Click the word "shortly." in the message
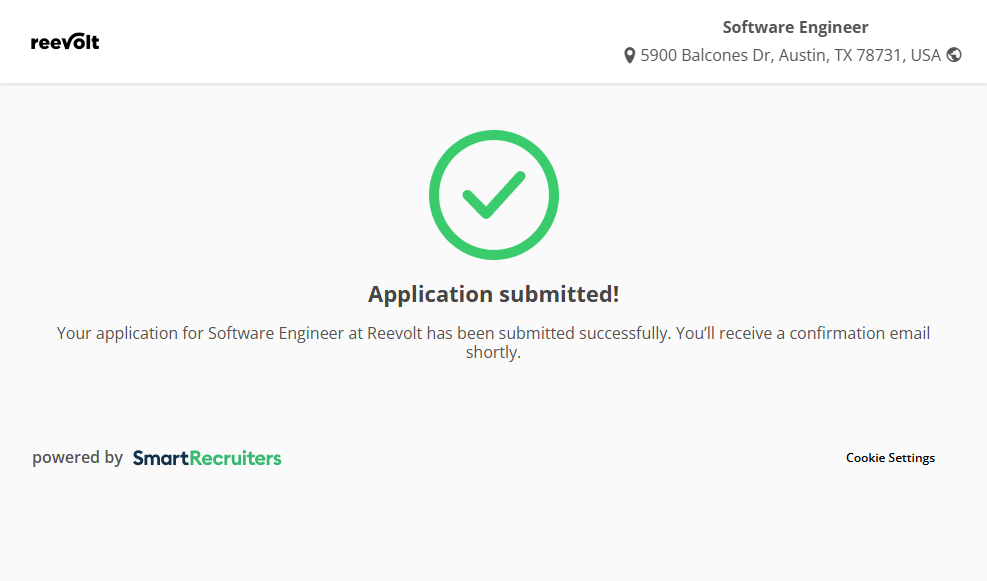 [x=494, y=352]
